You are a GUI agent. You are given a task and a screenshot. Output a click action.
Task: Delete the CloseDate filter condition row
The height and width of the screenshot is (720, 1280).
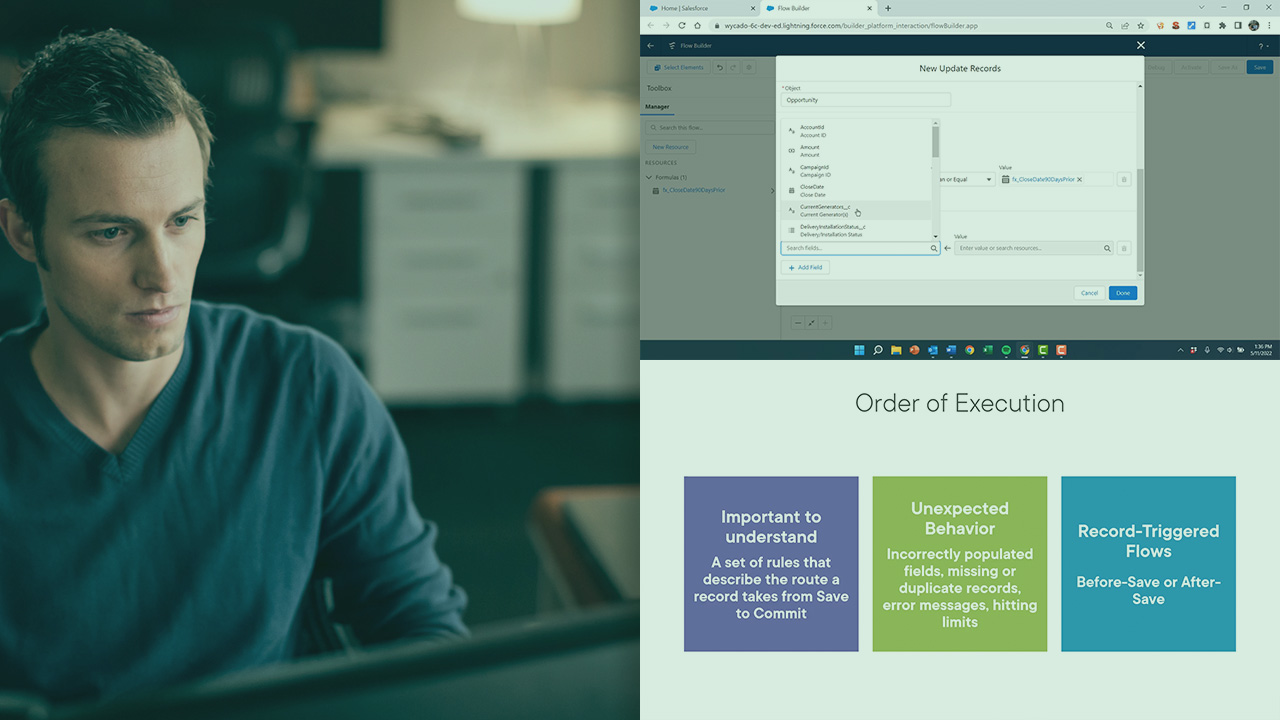coord(1123,180)
